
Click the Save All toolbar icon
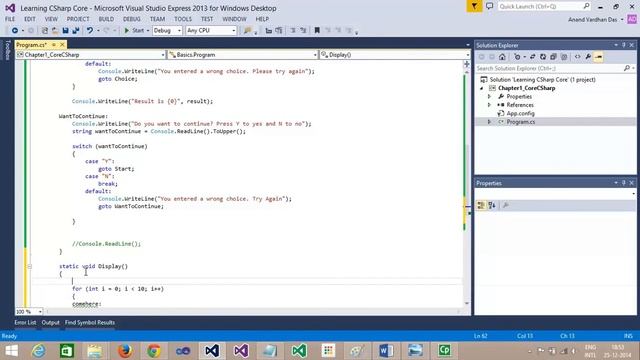(x=76, y=30)
